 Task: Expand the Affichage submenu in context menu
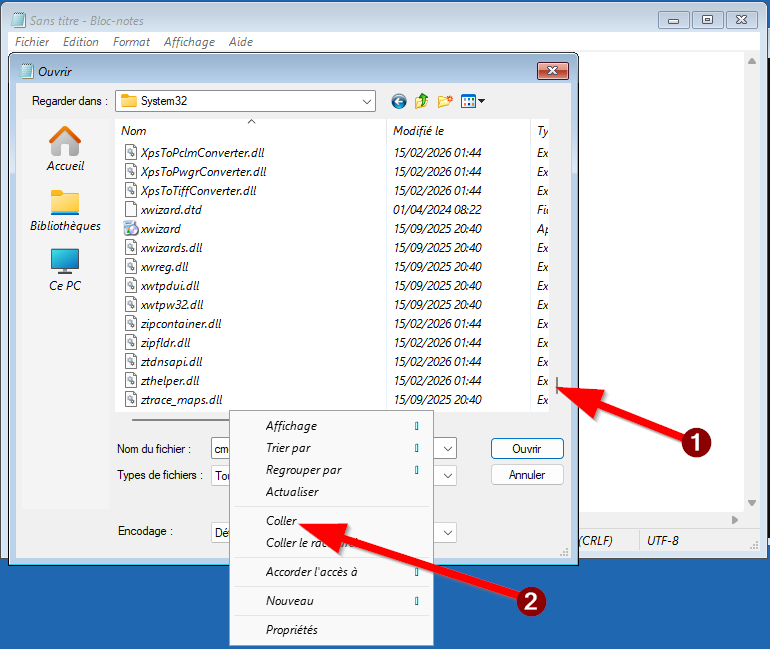(291, 426)
